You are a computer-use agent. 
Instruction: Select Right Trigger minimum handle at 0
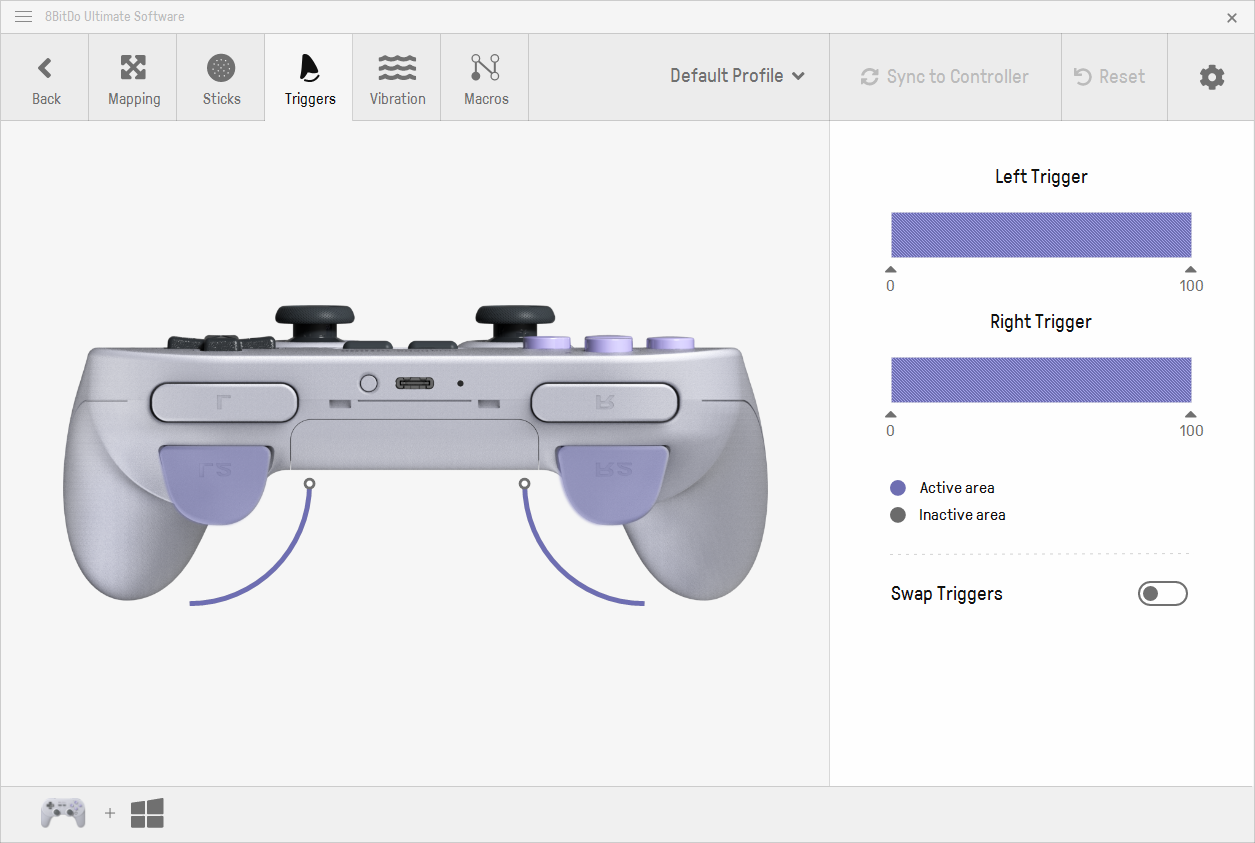tap(891, 414)
